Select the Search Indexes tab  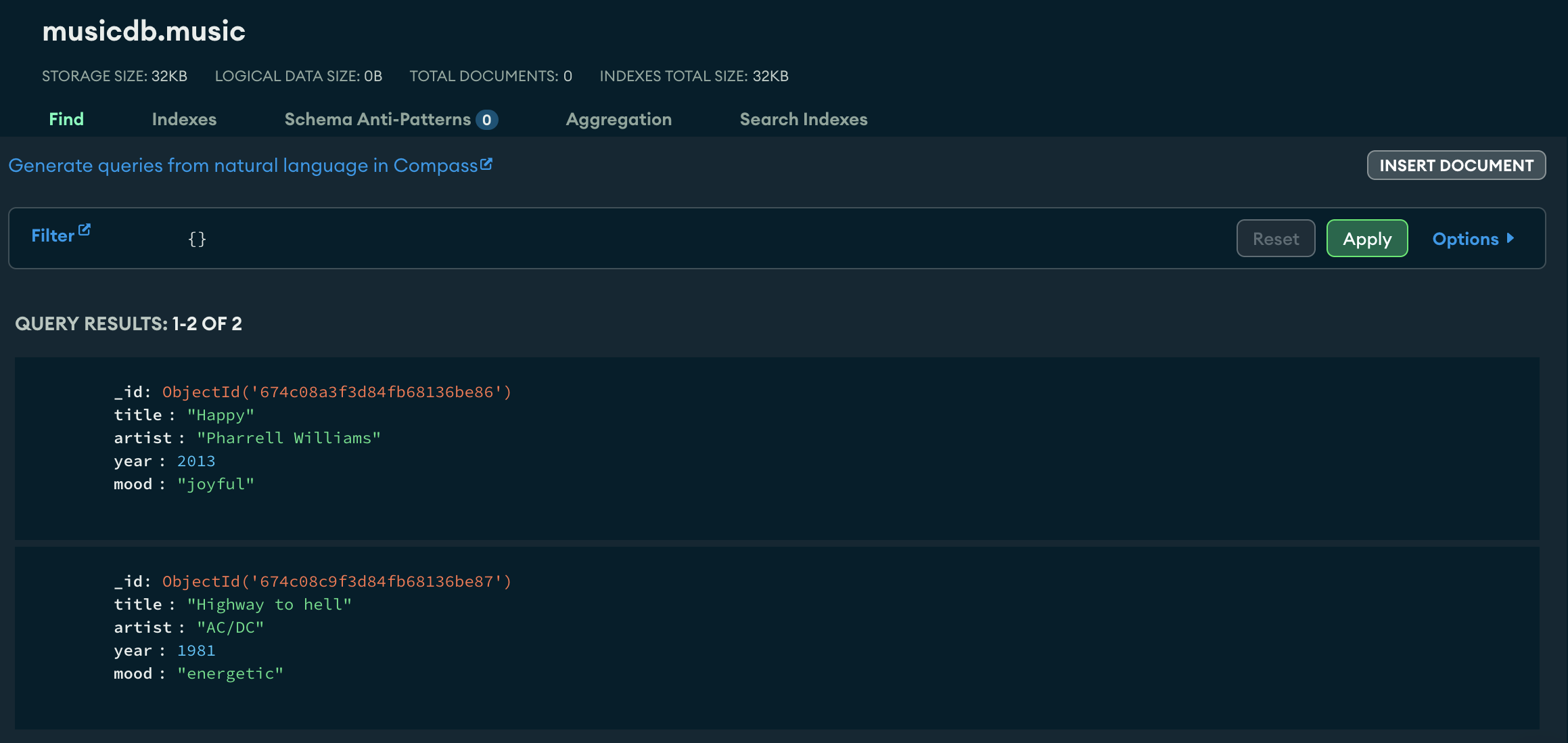[804, 119]
